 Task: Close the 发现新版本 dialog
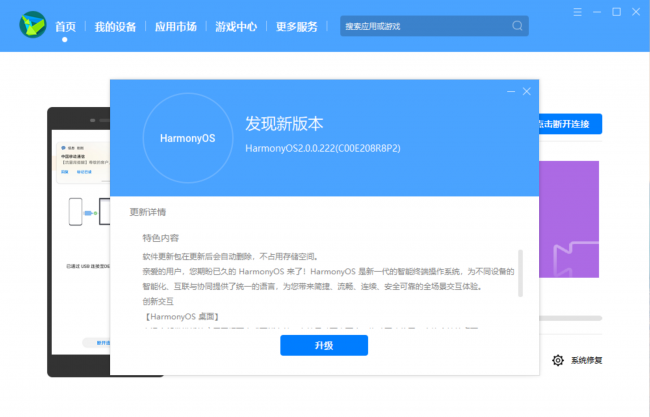(x=526, y=92)
